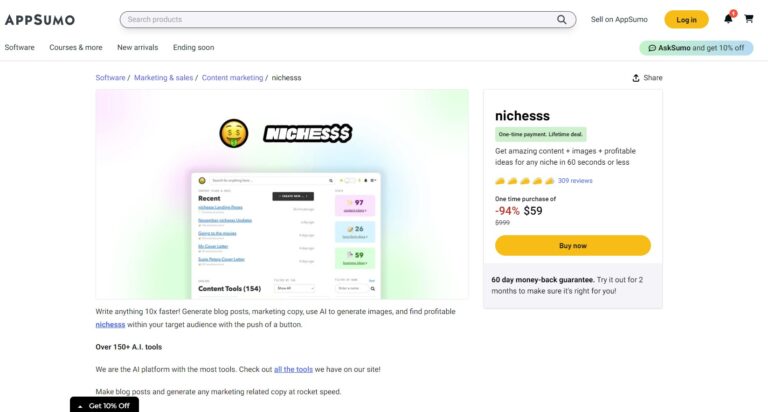The image size is (768, 412).
Task: Click the money-face emoji logo in product image
Action: tap(234, 132)
